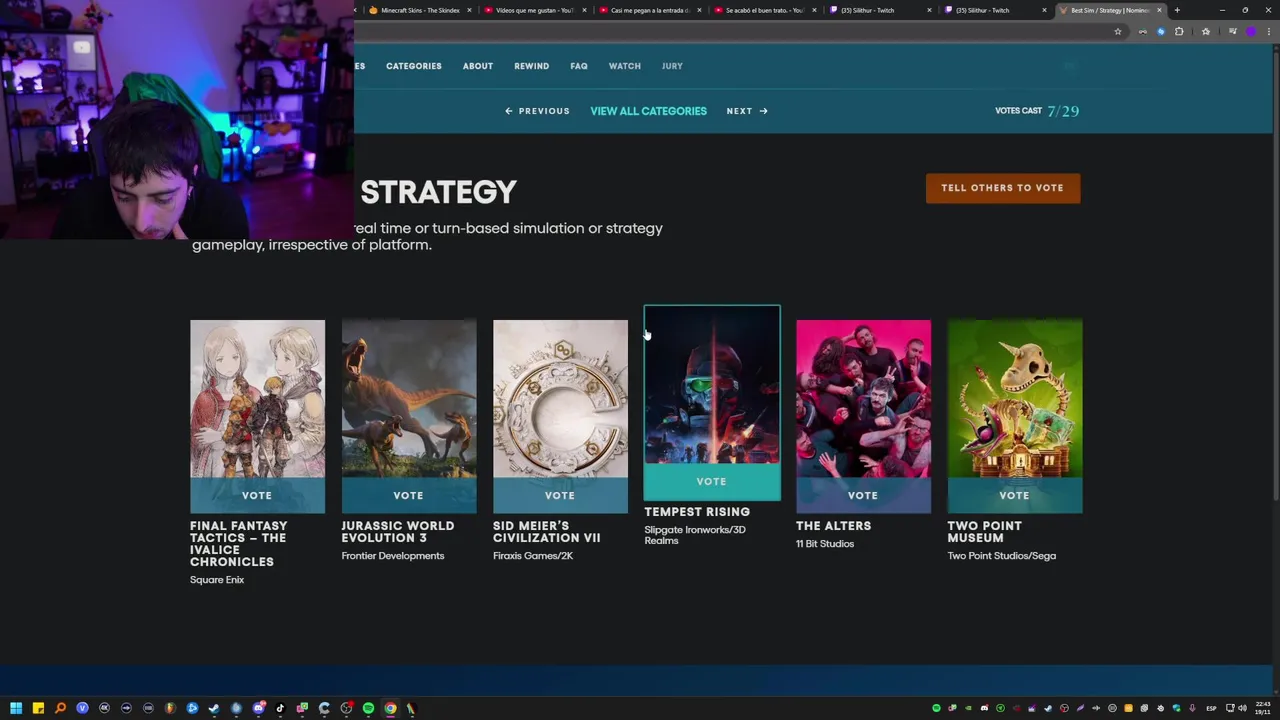Viewport: 1280px width, 720px height.
Task: Open Chrome's Extensions puzzle icon
Action: coord(1179,32)
